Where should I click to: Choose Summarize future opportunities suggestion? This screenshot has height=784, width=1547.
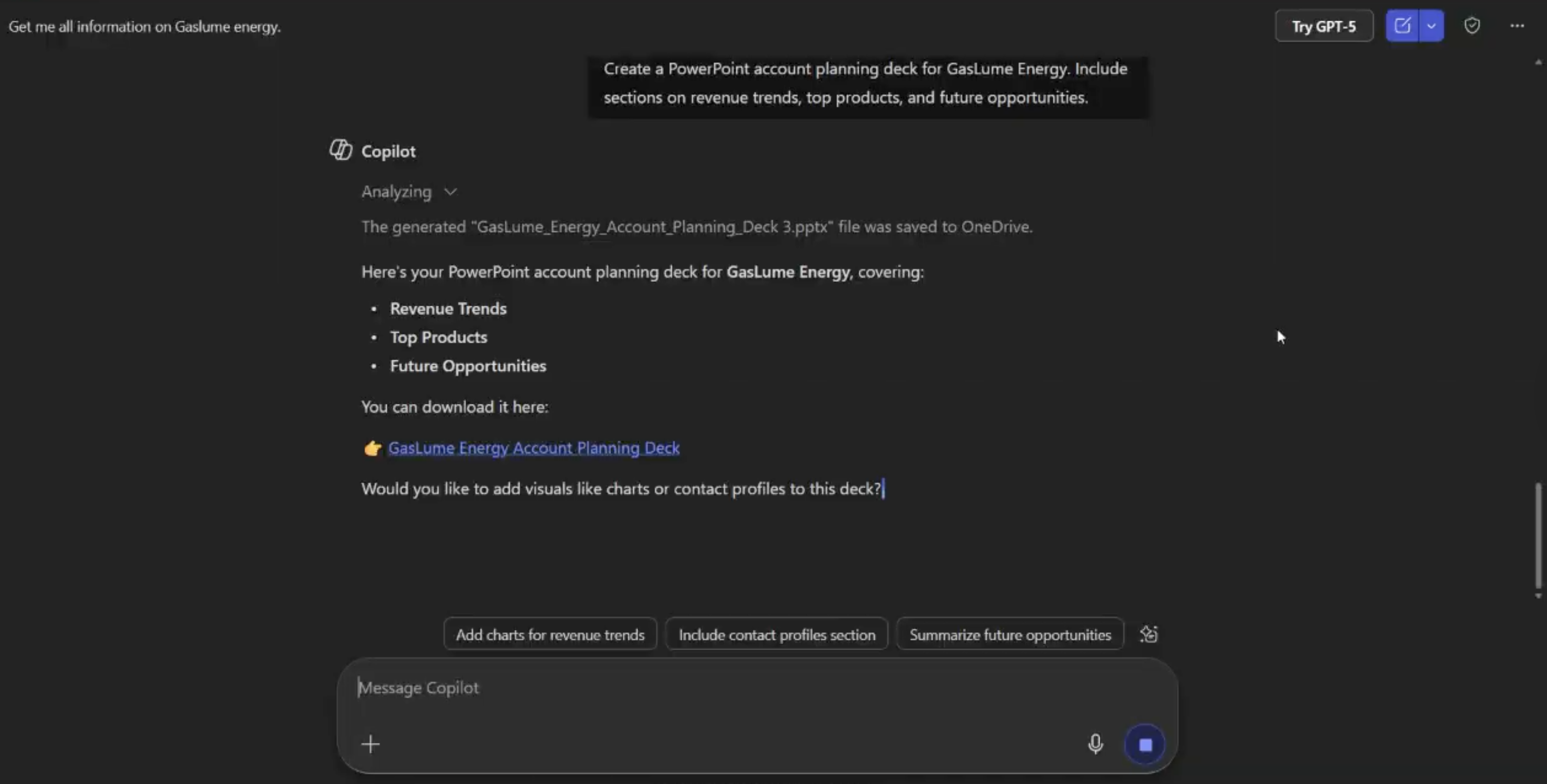click(1010, 634)
